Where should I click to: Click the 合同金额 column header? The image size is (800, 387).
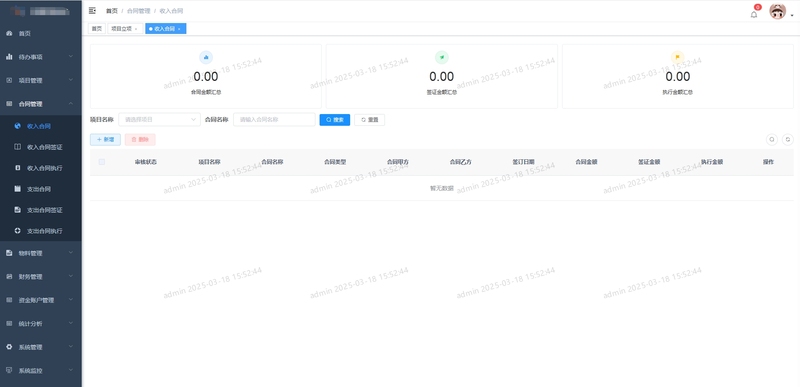(586, 162)
